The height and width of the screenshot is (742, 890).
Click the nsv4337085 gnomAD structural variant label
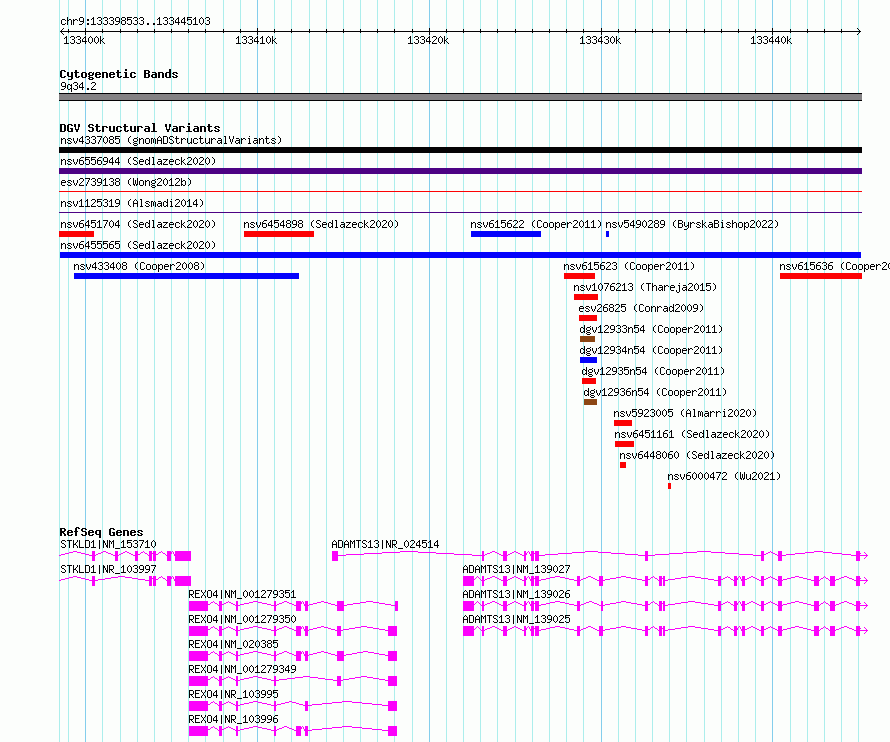pos(171,140)
